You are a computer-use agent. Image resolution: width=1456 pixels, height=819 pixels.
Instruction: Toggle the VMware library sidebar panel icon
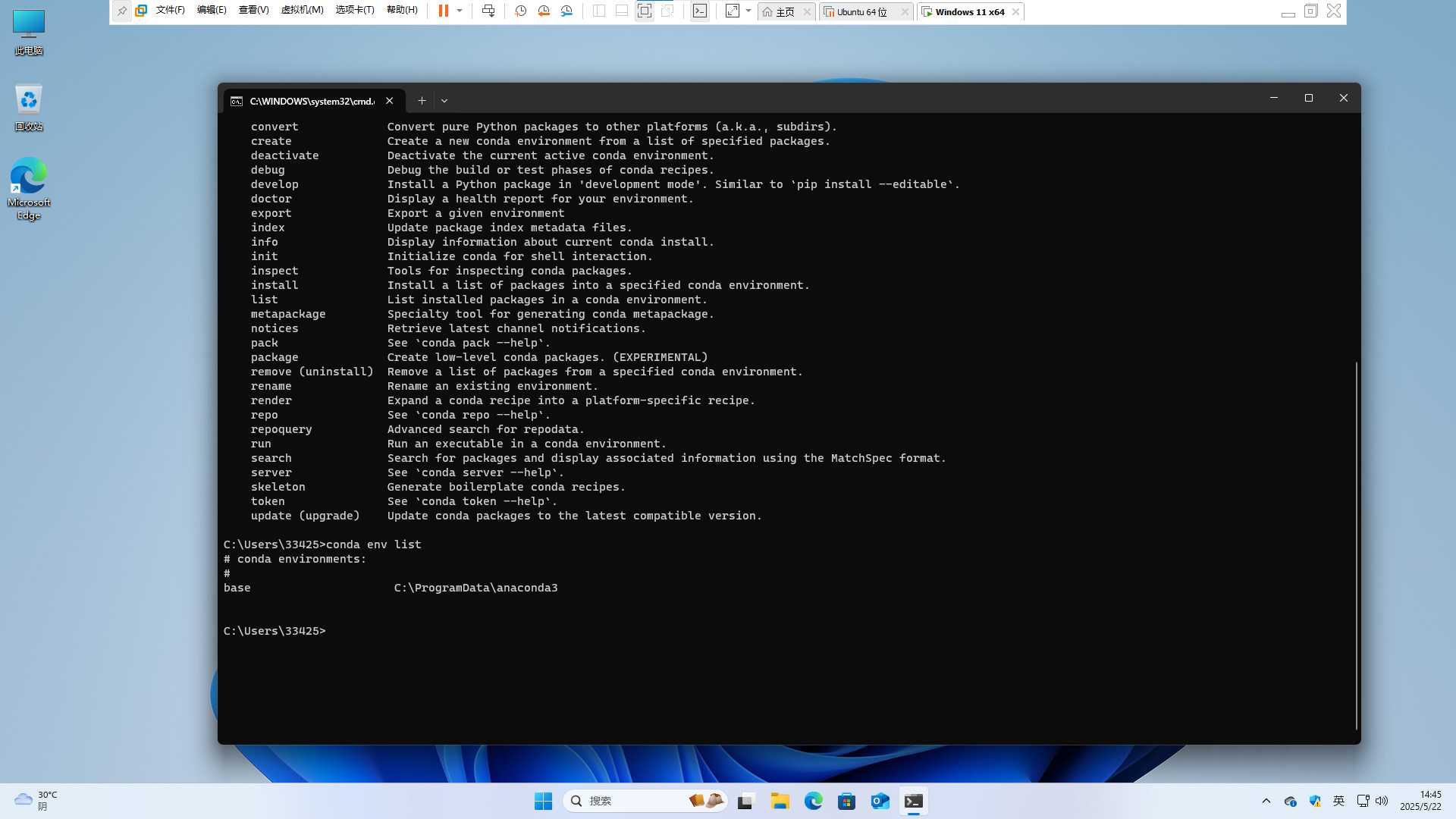point(599,11)
